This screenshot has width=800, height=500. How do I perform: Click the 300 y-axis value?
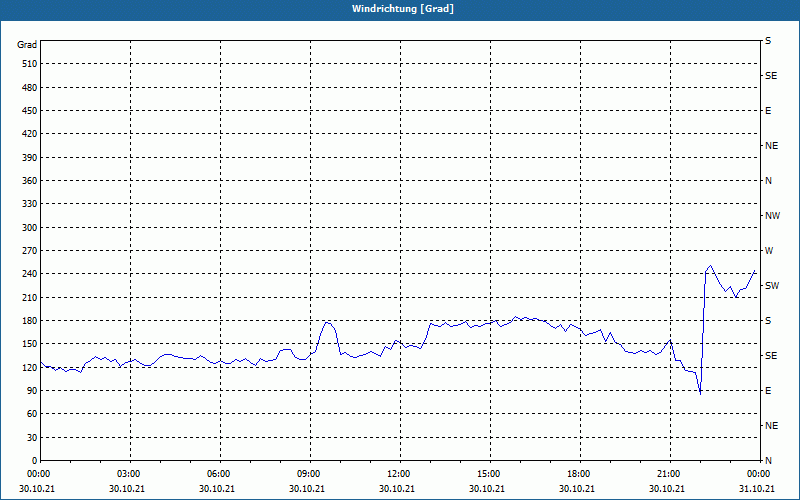click(x=30, y=228)
